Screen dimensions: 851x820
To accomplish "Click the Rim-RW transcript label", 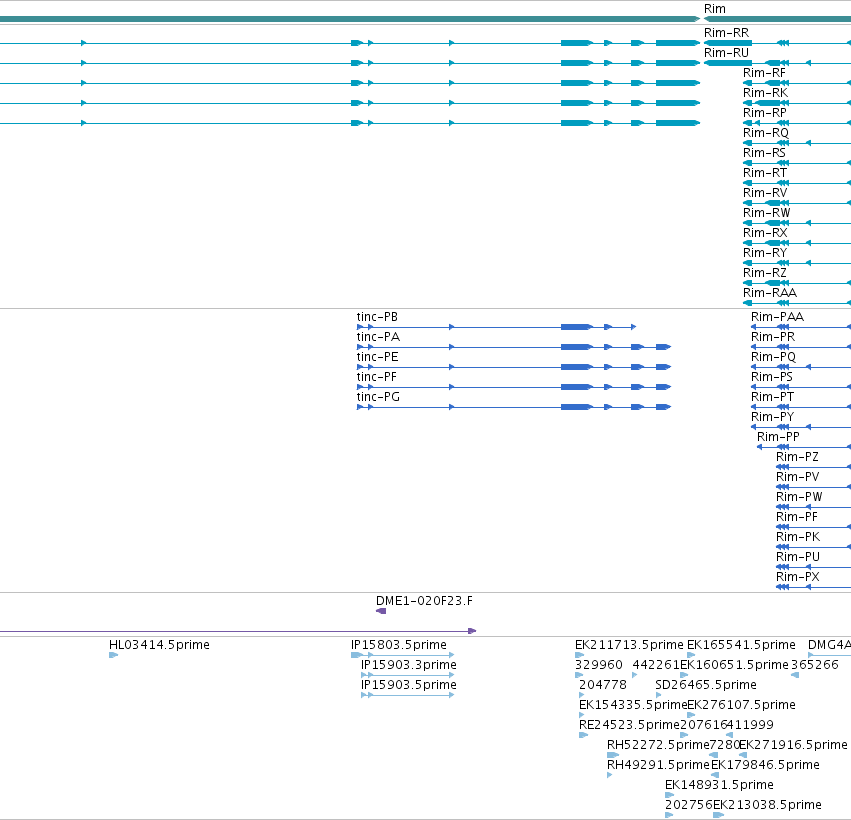I will pyautogui.click(x=766, y=213).
